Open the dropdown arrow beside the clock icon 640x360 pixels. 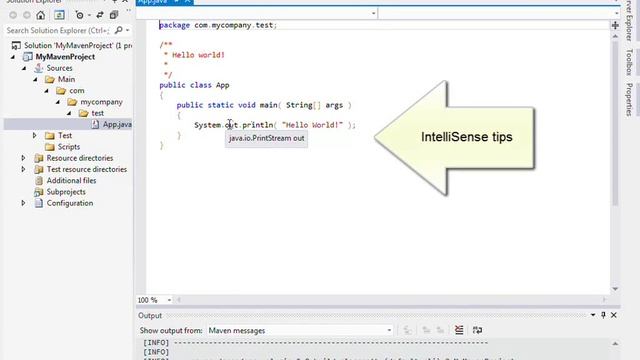tap(89, 16)
